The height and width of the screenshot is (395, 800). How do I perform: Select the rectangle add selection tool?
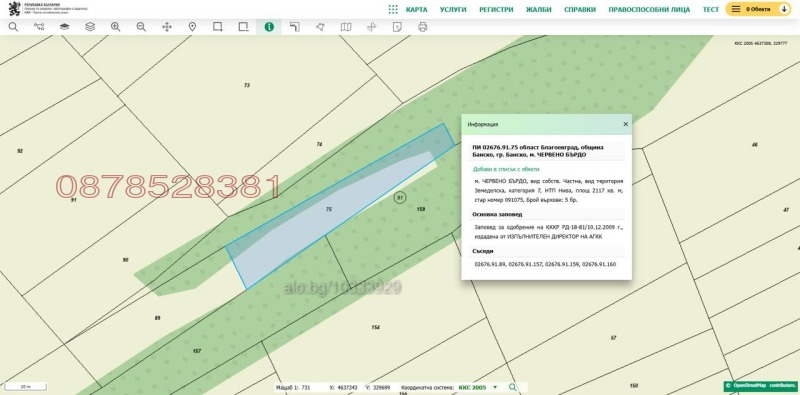tap(218, 27)
